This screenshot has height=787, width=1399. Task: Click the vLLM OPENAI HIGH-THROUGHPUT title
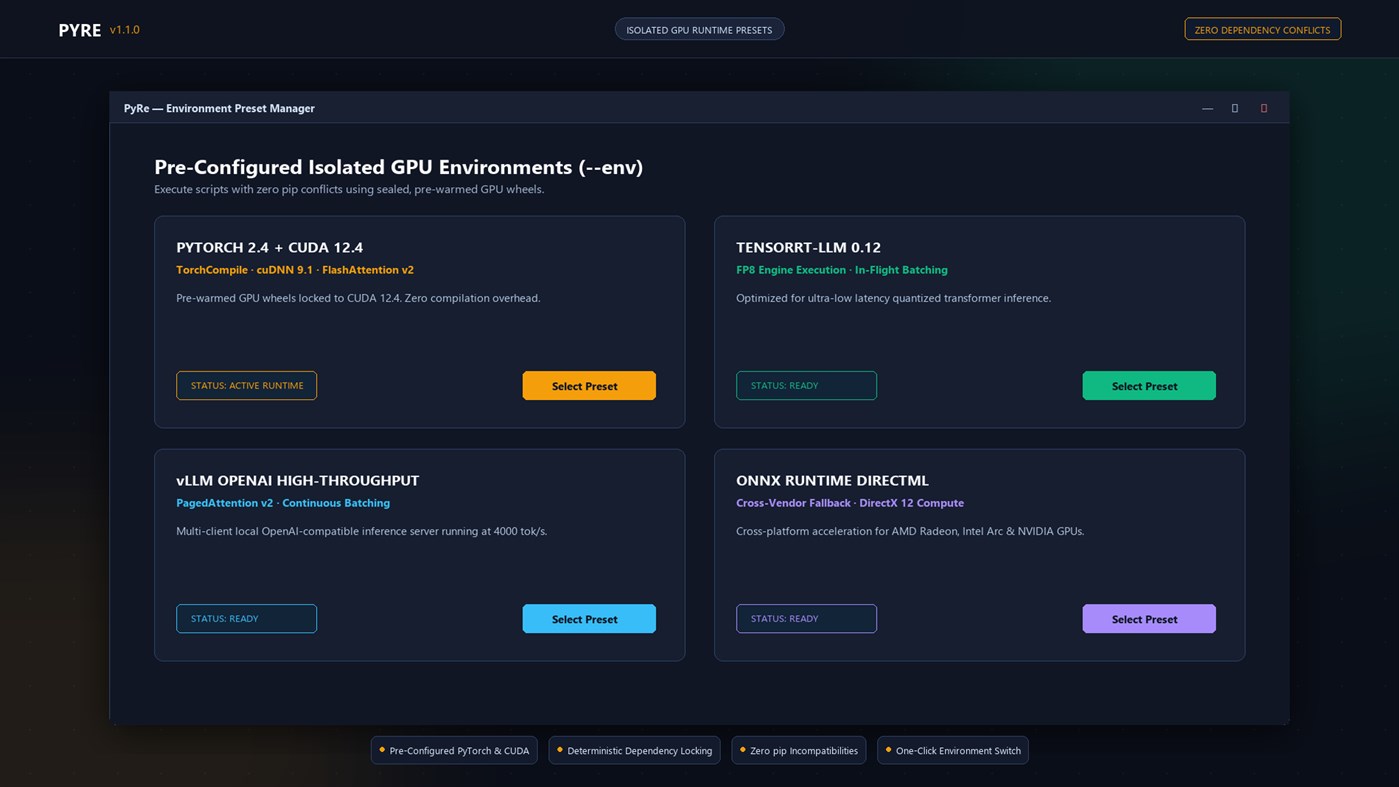coord(298,481)
